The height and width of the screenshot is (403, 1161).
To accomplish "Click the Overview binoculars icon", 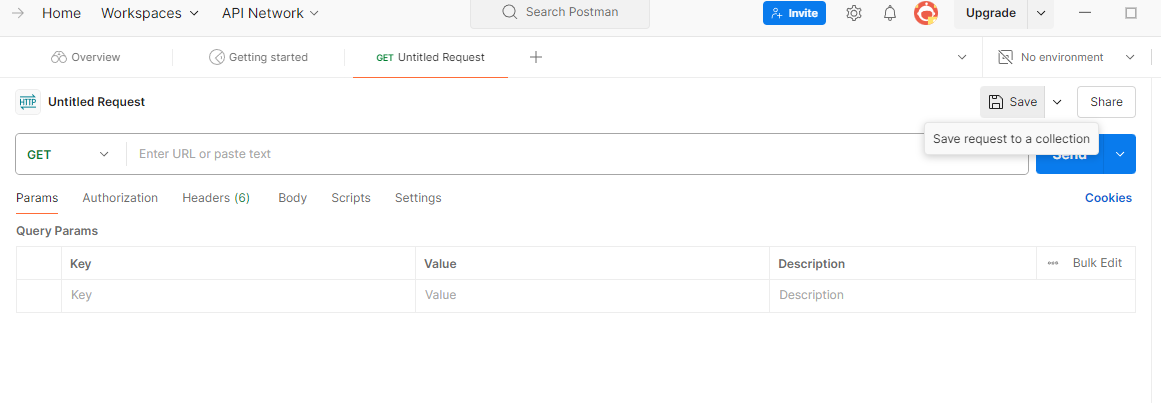I will pyautogui.click(x=59, y=57).
